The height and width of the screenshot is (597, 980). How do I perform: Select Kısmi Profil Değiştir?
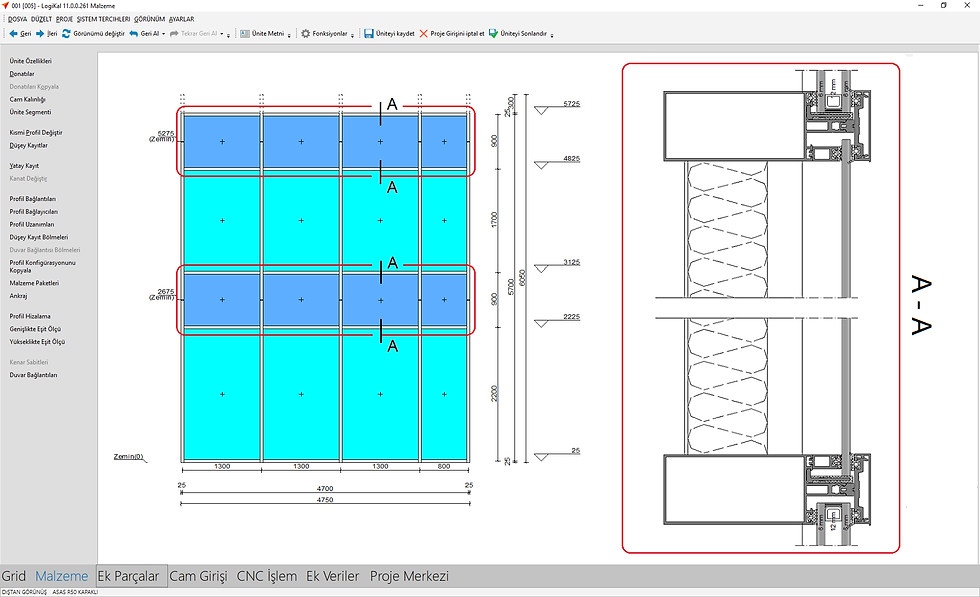tap(36, 133)
